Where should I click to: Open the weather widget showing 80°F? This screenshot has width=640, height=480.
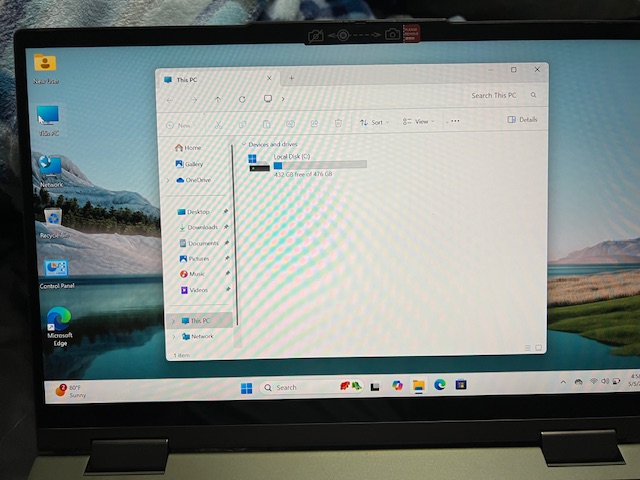(x=70, y=391)
